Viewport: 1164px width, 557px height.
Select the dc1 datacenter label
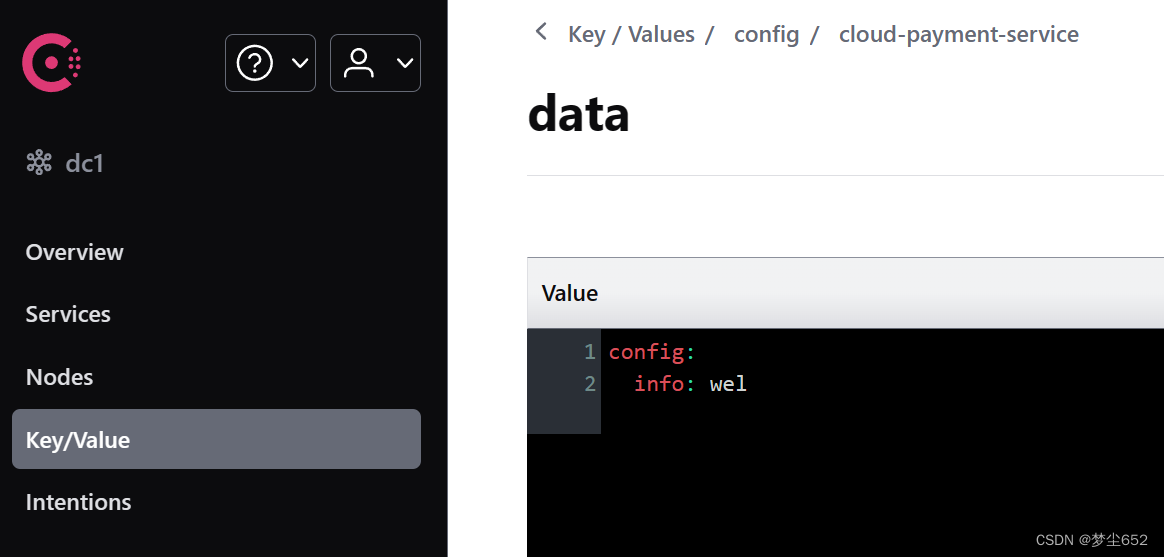coord(85,163)
